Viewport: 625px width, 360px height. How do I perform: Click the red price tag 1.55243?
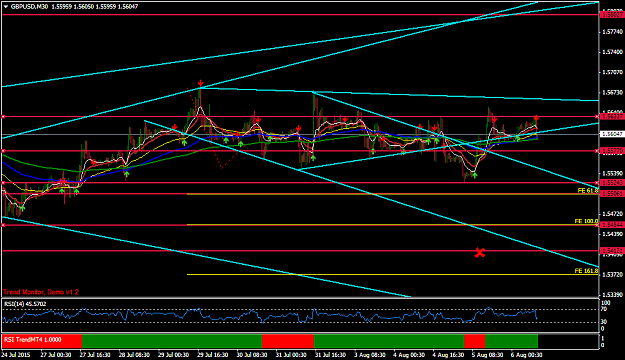tap(612, 183)
